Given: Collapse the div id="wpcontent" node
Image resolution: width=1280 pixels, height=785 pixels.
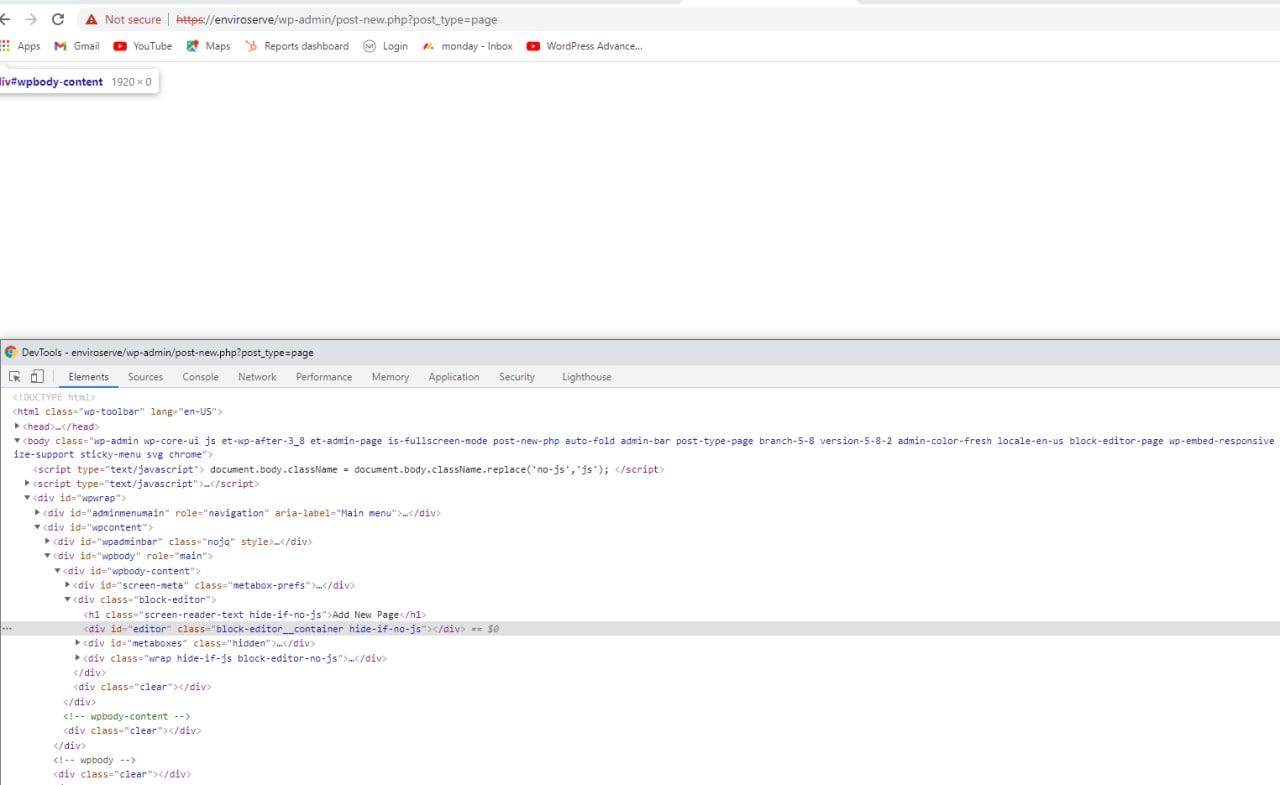Looking at the screenshot, I should point(38,527).
